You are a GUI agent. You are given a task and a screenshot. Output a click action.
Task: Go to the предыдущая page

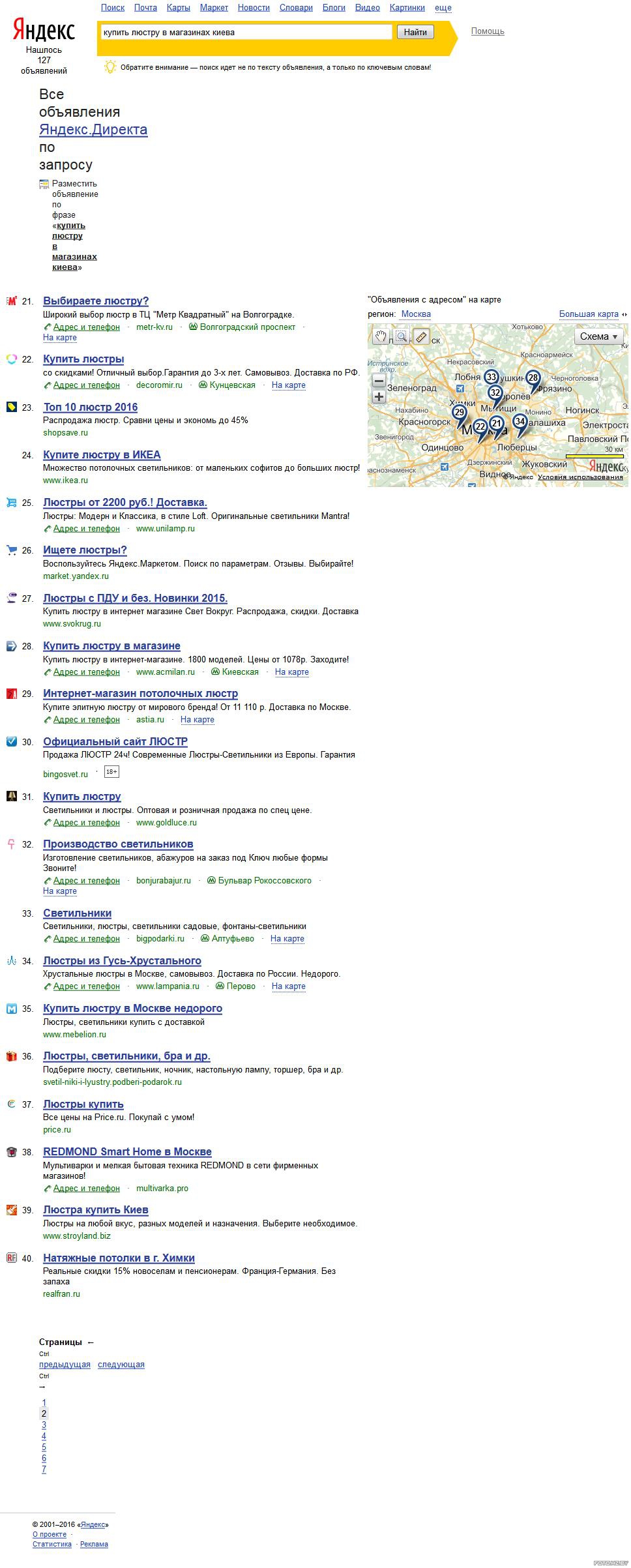[x=65, y=1365]
